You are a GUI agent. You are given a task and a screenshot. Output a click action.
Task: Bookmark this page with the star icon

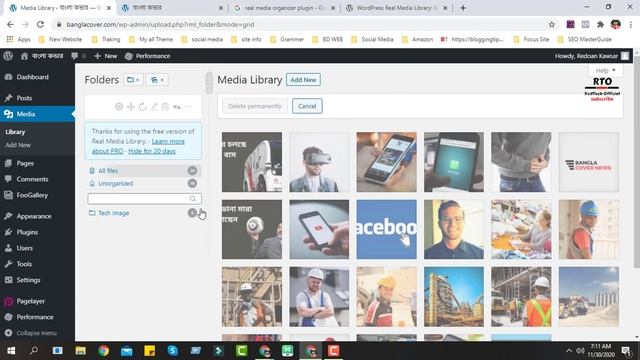551,24
